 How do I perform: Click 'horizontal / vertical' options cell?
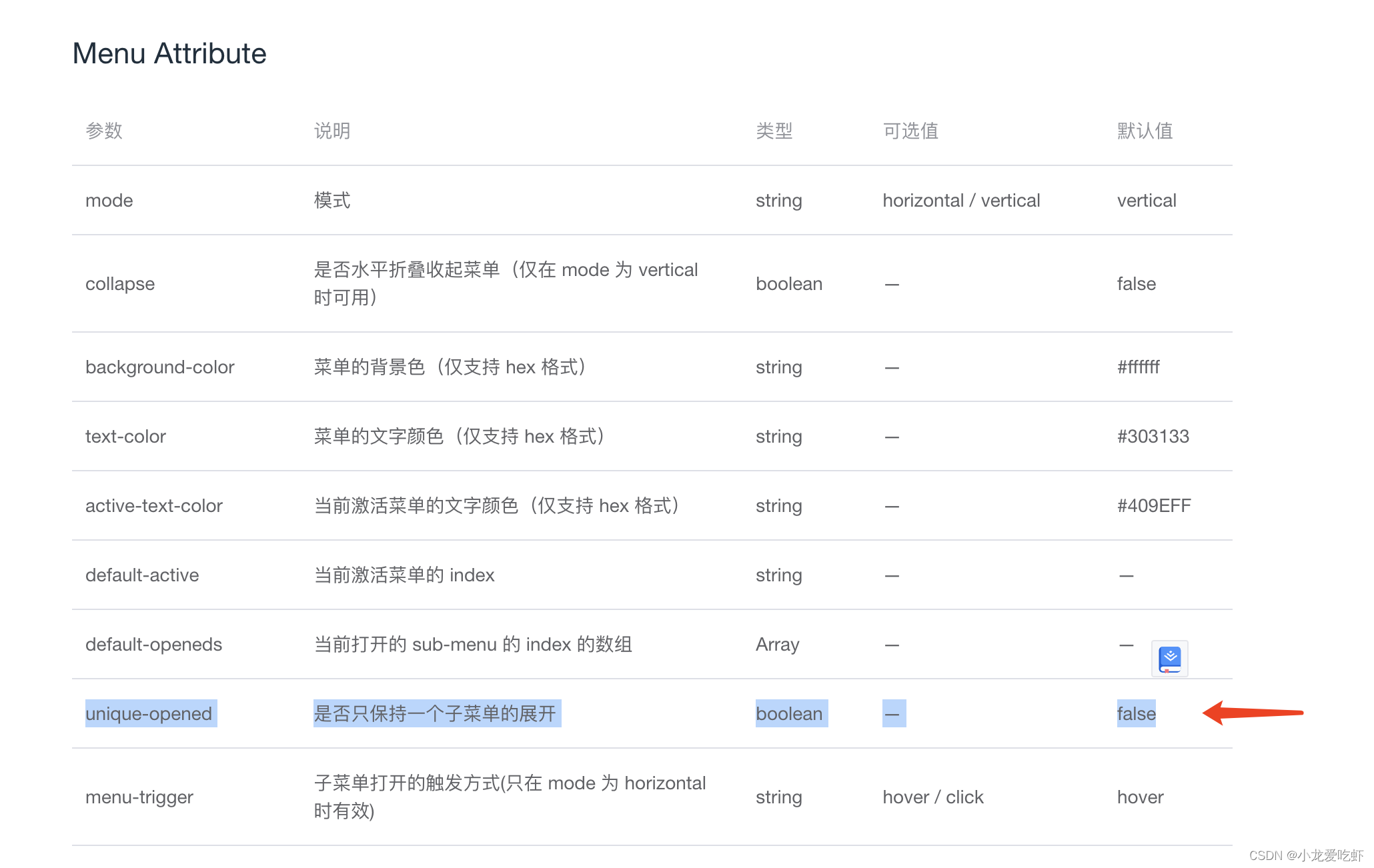(x=961, y=201)
